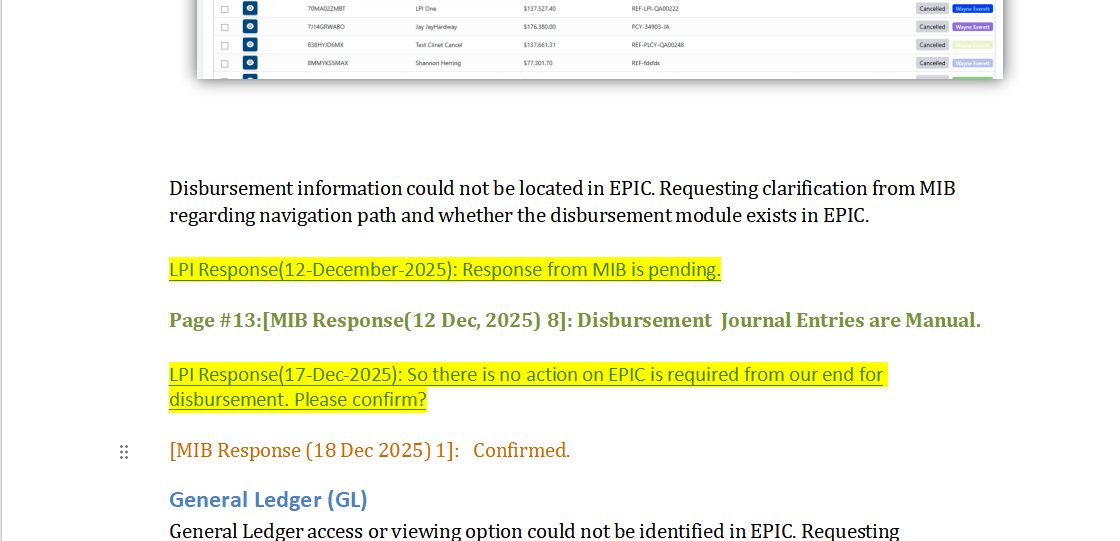Image resolution: width=1120 pixels, height=541 pixels.
Task: Tick the checkbox for row 70MA02ZMBT
Action: pyautogui.click(x=224, y=9)
